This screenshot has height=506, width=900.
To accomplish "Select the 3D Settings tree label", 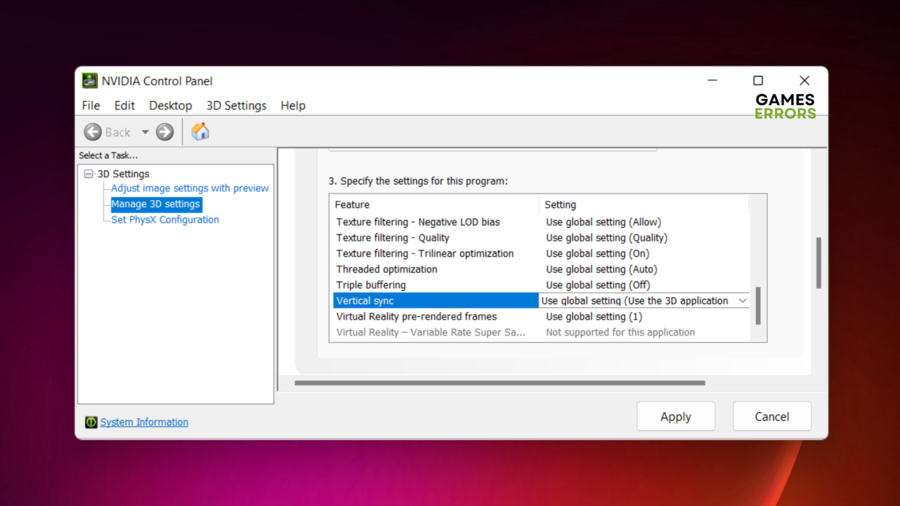I will (123, 174).
